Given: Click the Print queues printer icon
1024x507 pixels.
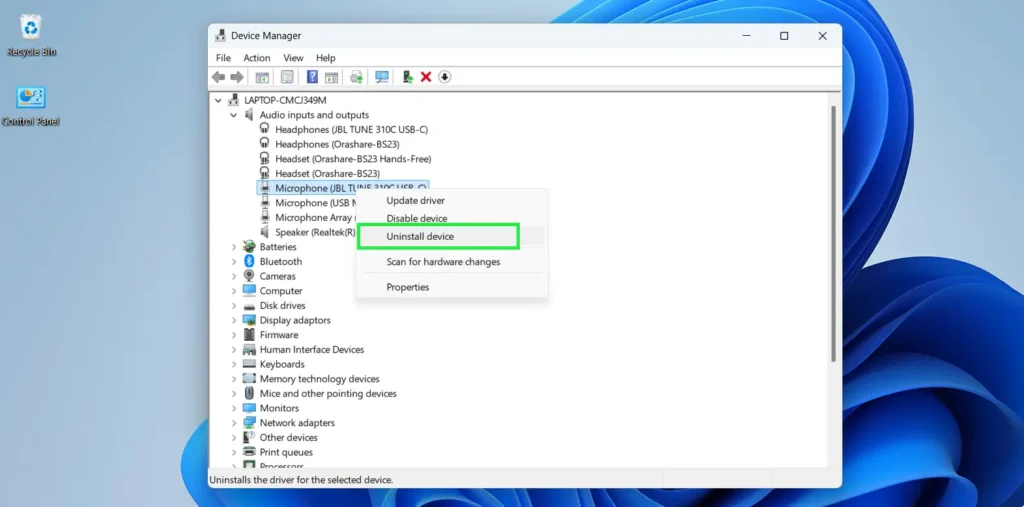Looking at the screenshot, I should pyautogui.click(x=249, y=452).
